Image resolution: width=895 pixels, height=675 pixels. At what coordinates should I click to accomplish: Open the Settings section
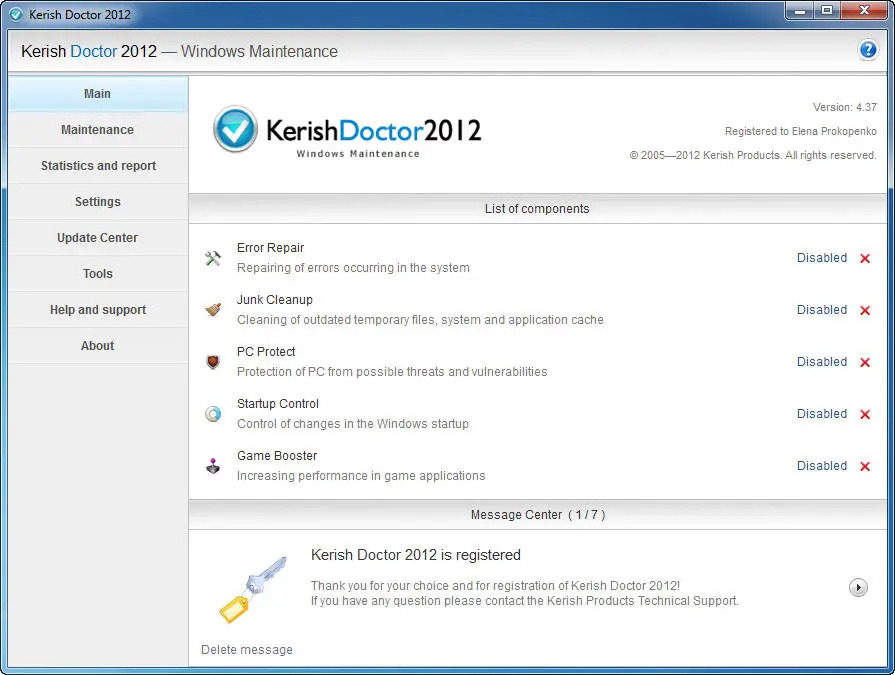click(x=98, y=201)
